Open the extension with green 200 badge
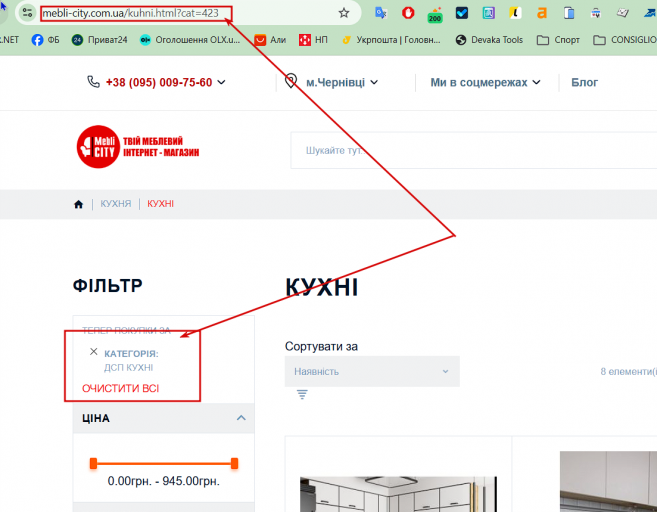 (435, 15)
